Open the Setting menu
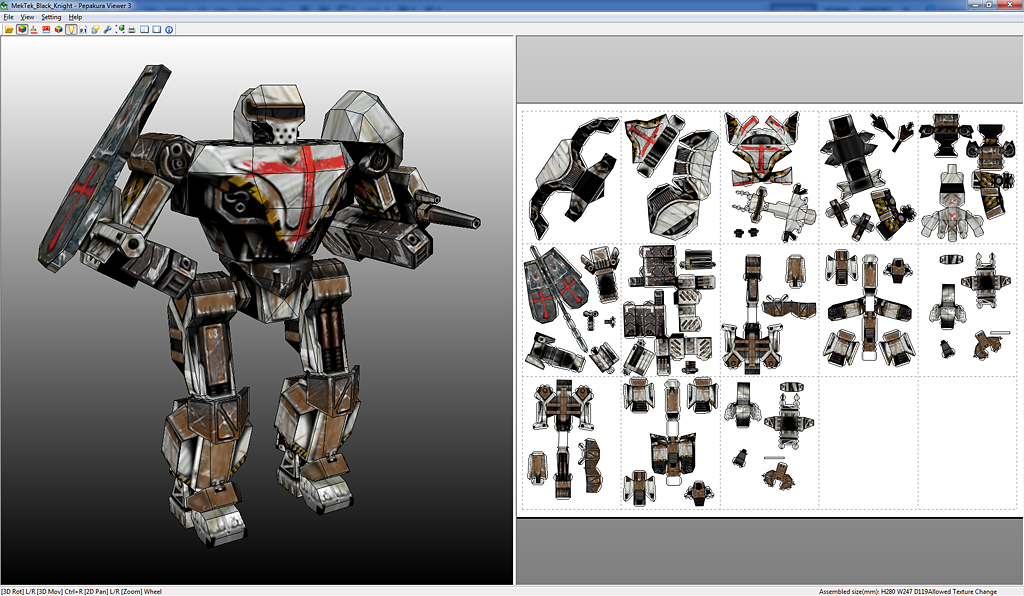1024x596 pixels. point(51,17)
